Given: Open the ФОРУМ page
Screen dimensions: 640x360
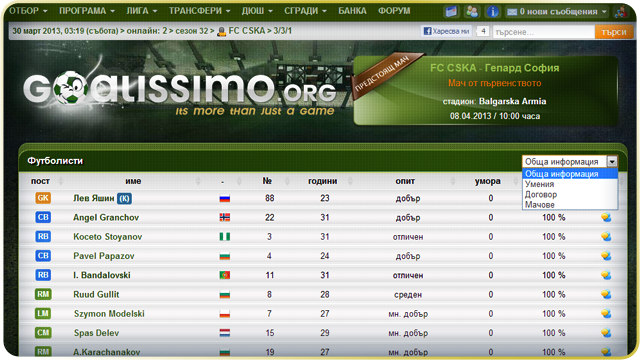Looking at the screenshot, I should pyautogui.click(x=394, y=11).
